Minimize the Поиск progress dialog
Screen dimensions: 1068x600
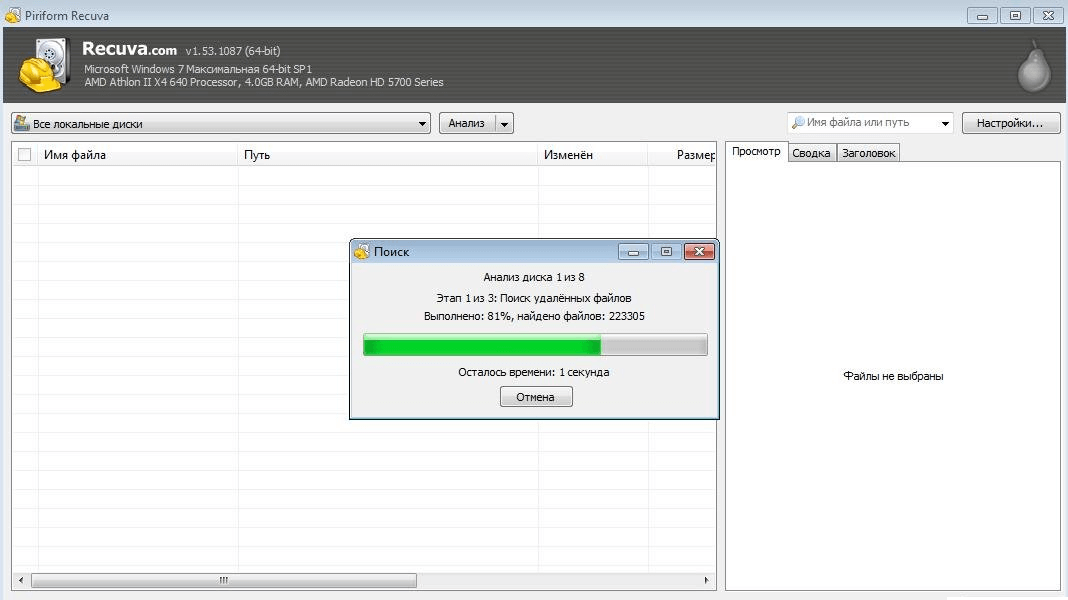click(633, 252)
